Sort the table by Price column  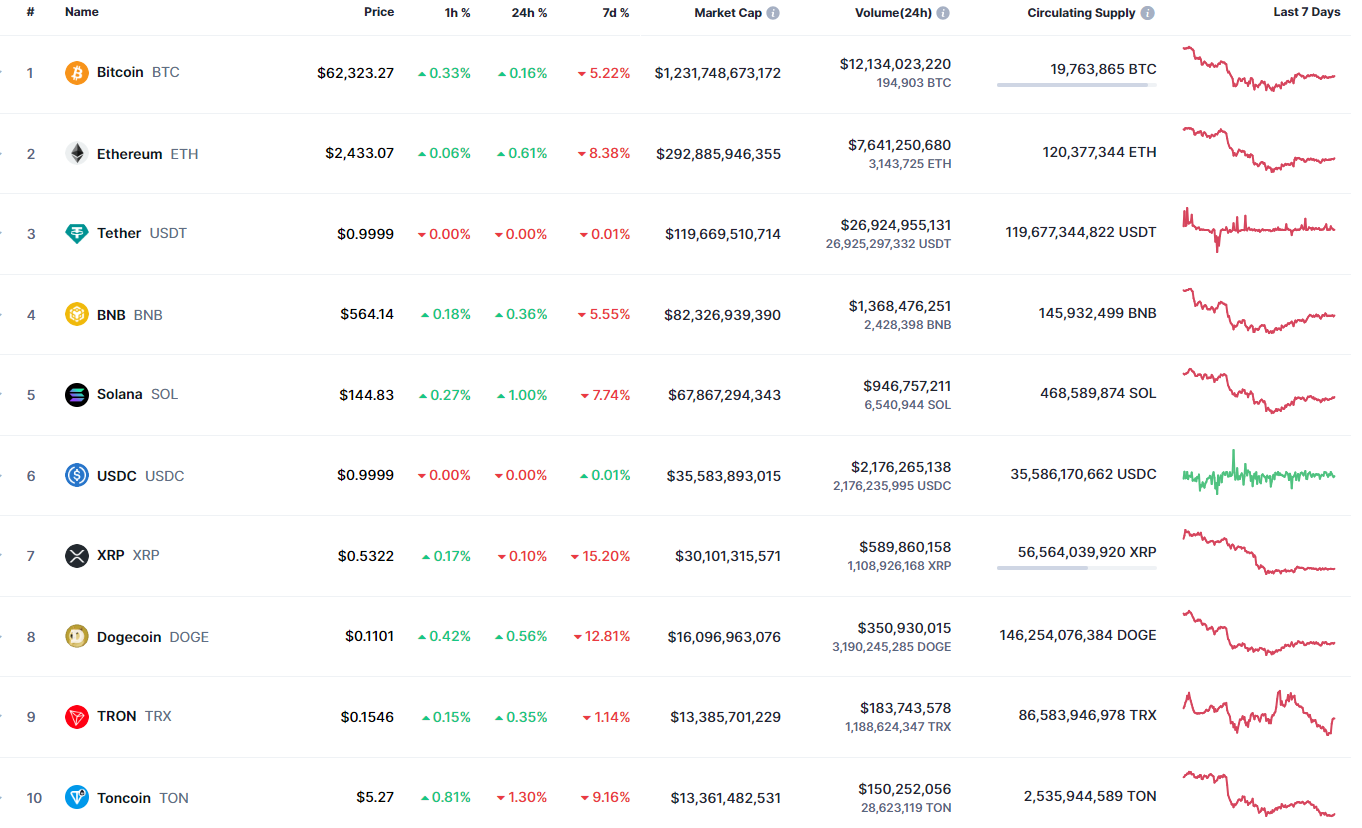(379, 12)
